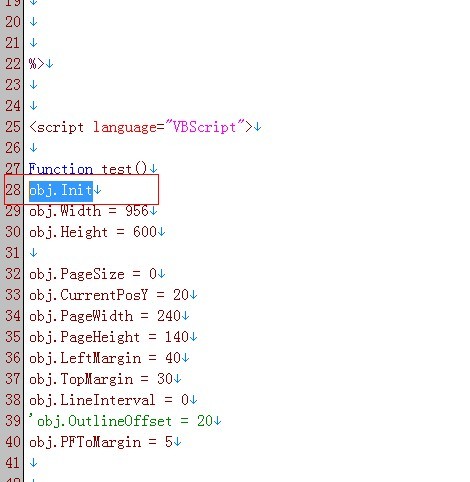This screenshot has height=482, width=470.
Task: Click the 'obj.LeftMargin = 40' line
Action: click(105, 358)
